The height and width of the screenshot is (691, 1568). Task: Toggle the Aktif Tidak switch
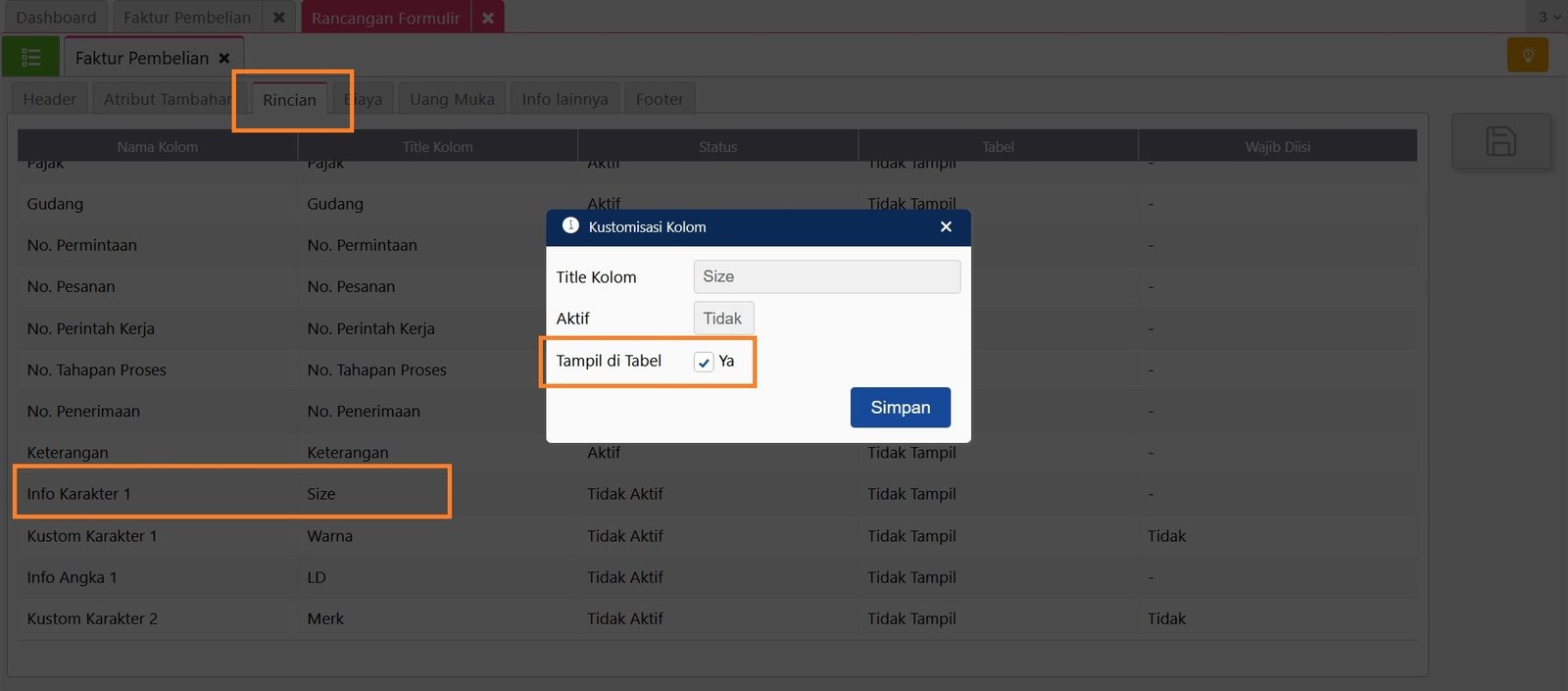click(722, 319)
